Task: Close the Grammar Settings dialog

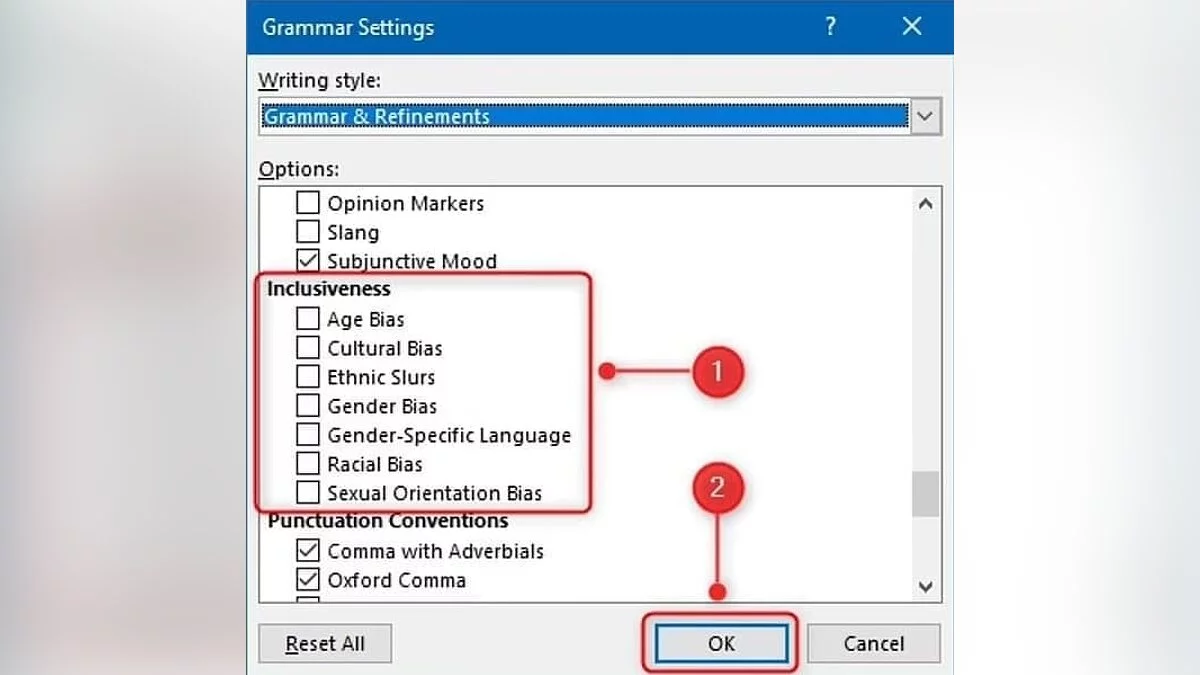Action: 912,27
